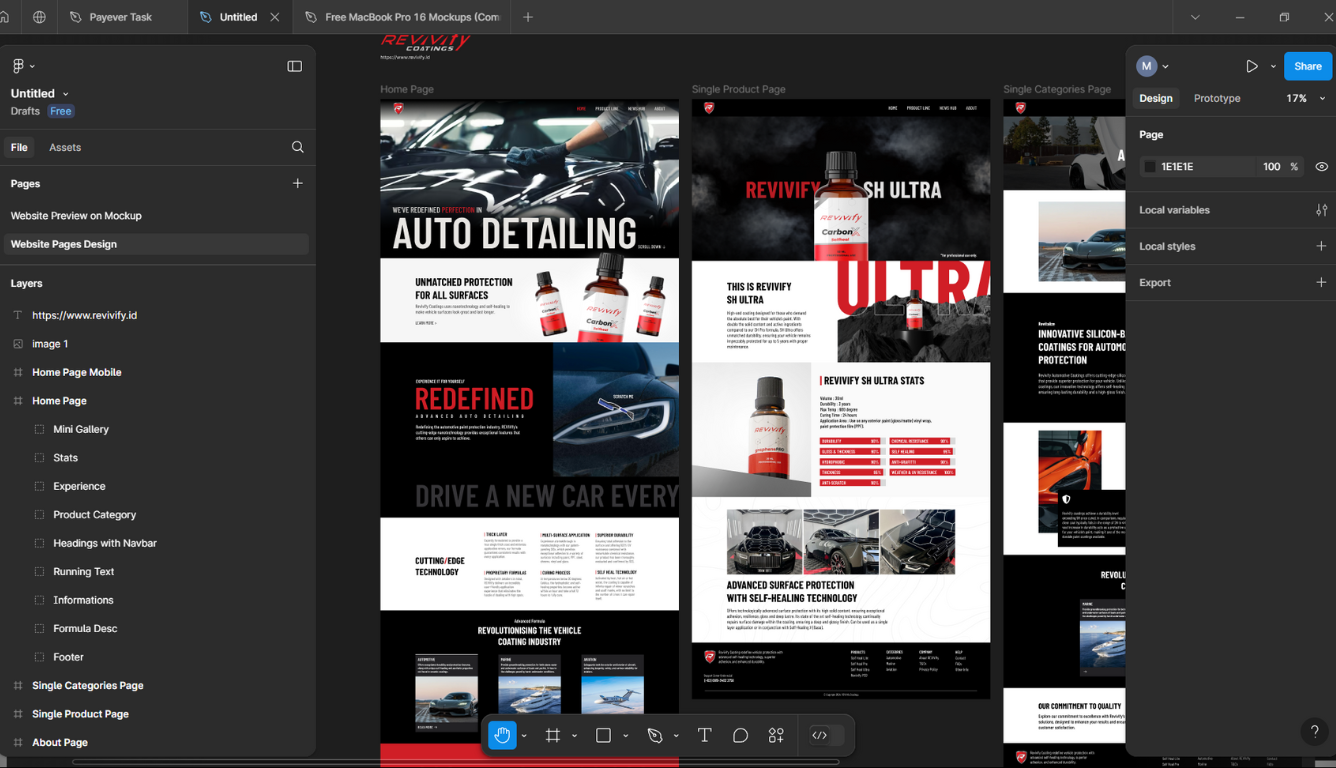
Task: Open user avatar M menu
Action: point(1146,66)
